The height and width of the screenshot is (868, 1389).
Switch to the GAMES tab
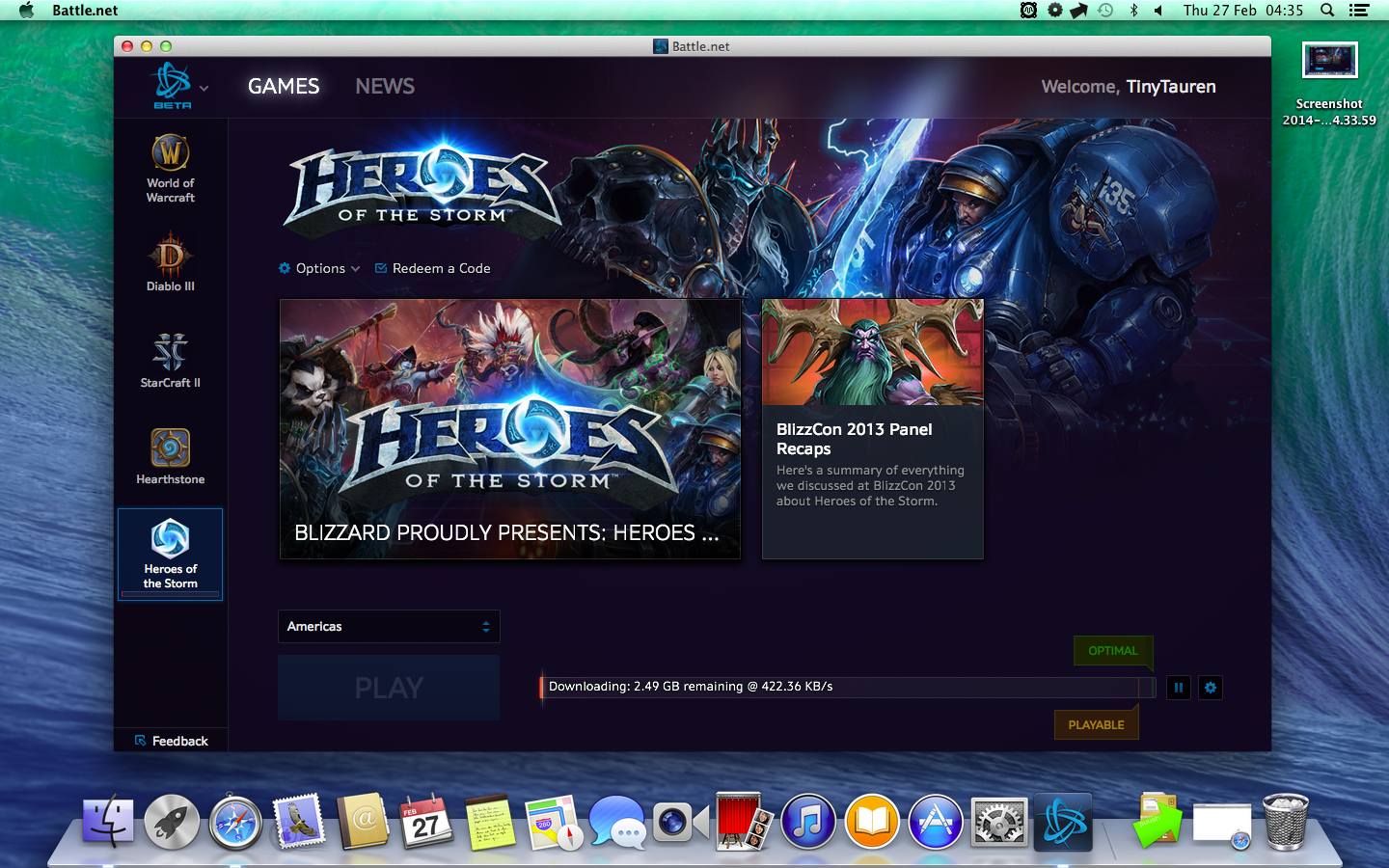point(284,87)
